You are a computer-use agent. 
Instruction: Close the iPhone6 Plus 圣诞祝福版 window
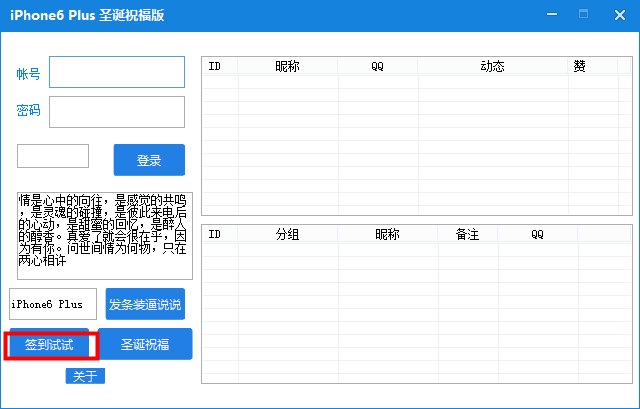point(621,15)
